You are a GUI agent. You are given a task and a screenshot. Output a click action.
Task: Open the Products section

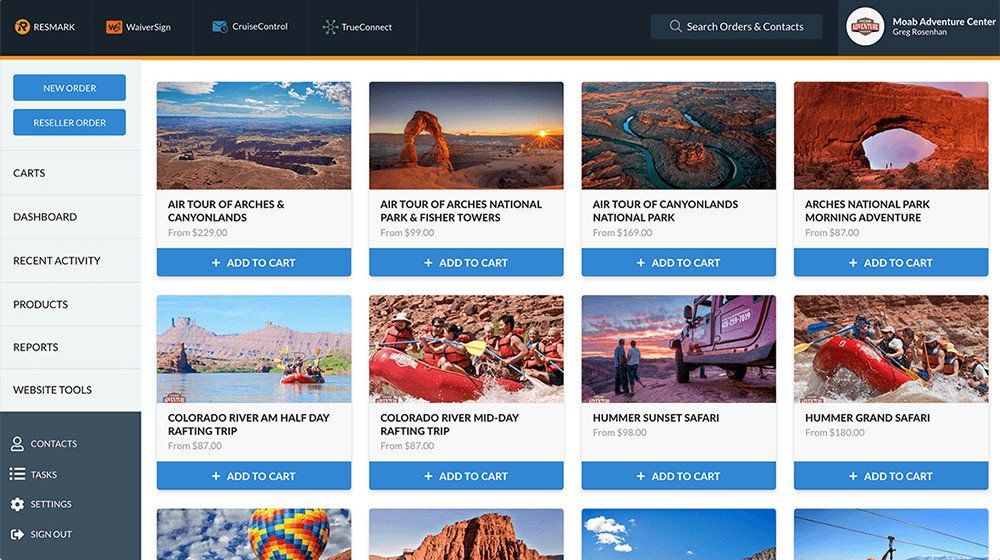[70, 304]
